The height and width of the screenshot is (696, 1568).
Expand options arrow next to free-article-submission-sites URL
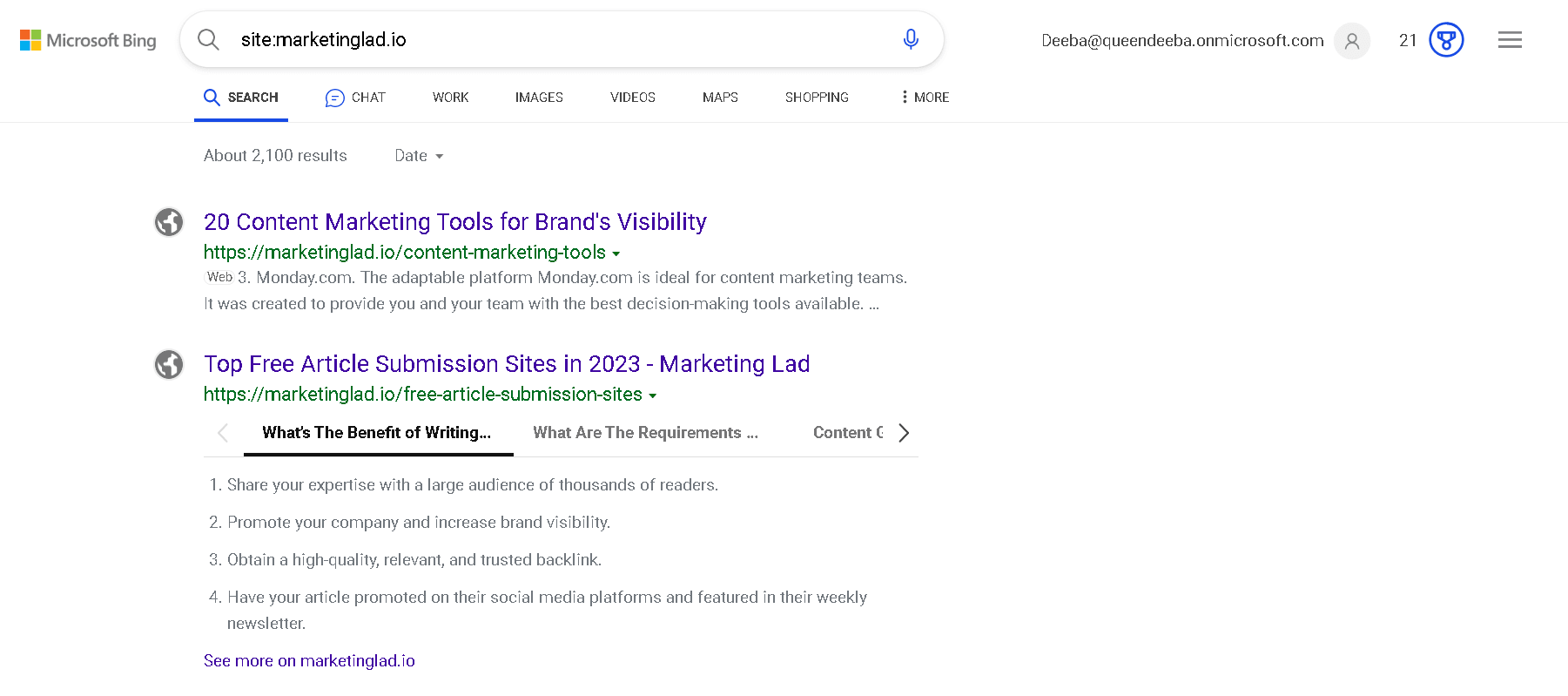(x=653, y=395)
